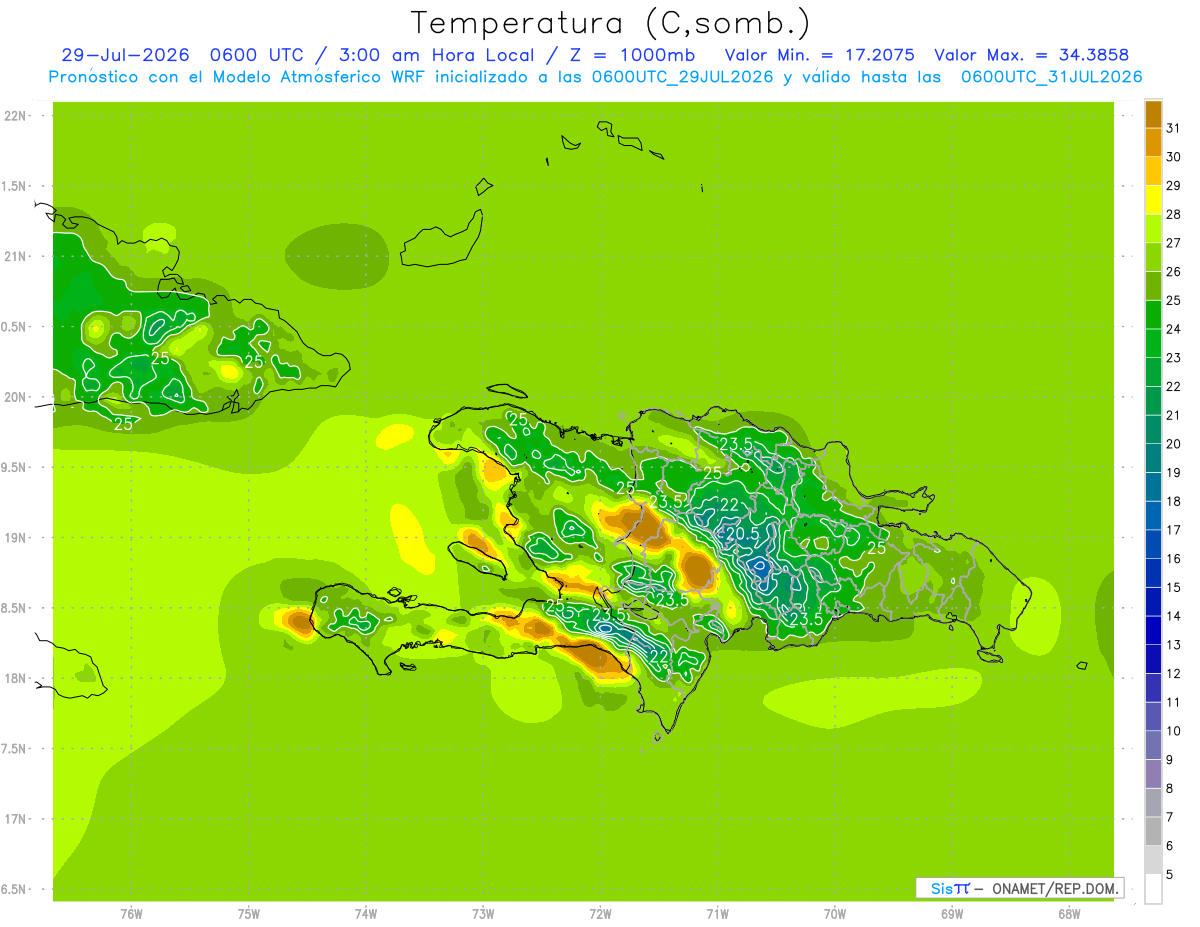
Task: Pick the orange swatch between 30 and 31
Action: [x=1153, y=142]
